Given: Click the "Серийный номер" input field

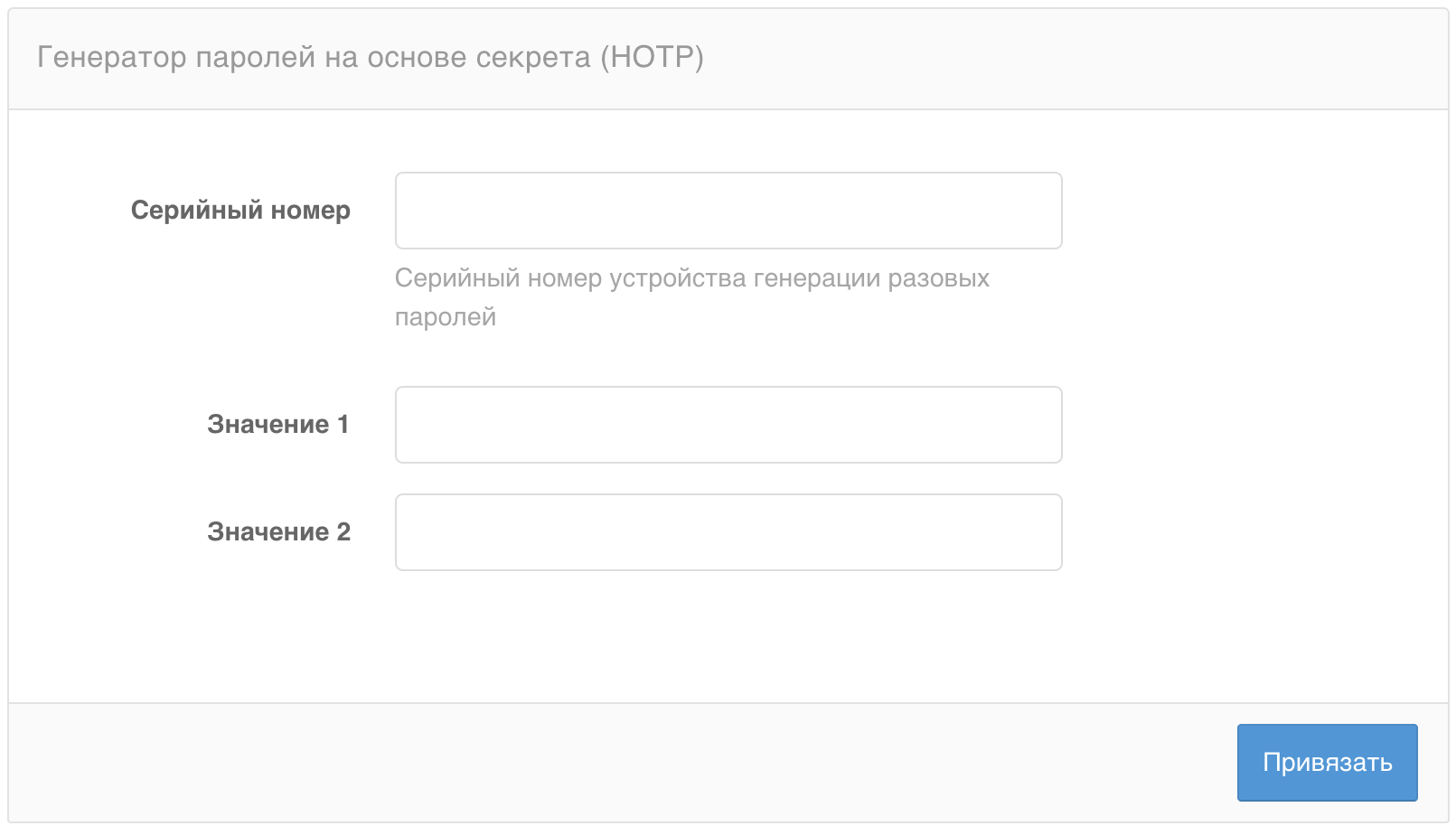Looking at the screenshot, I should [x=728, y=211].
